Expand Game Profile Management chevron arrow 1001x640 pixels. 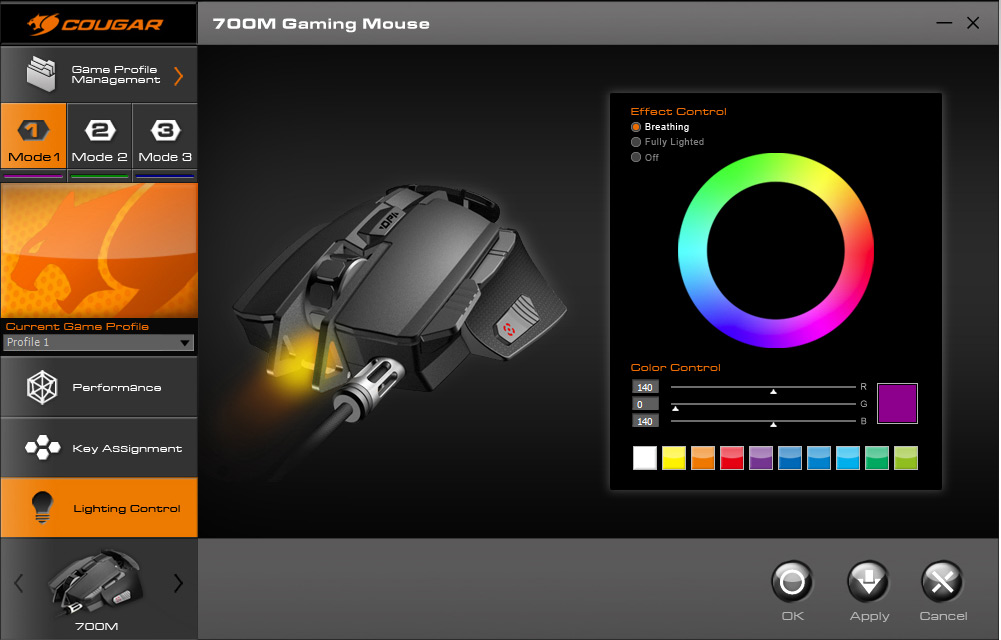coord(179,76)
